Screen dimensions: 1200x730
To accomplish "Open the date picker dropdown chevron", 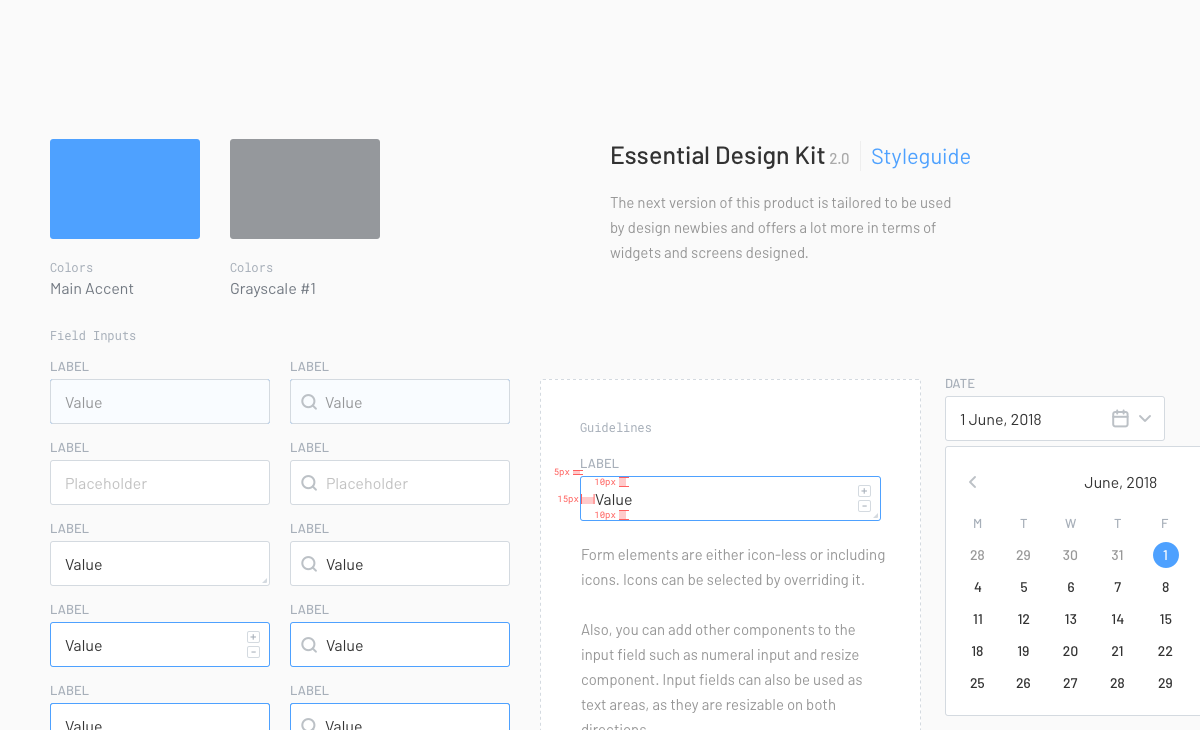I will click(x=1147, y=418).
